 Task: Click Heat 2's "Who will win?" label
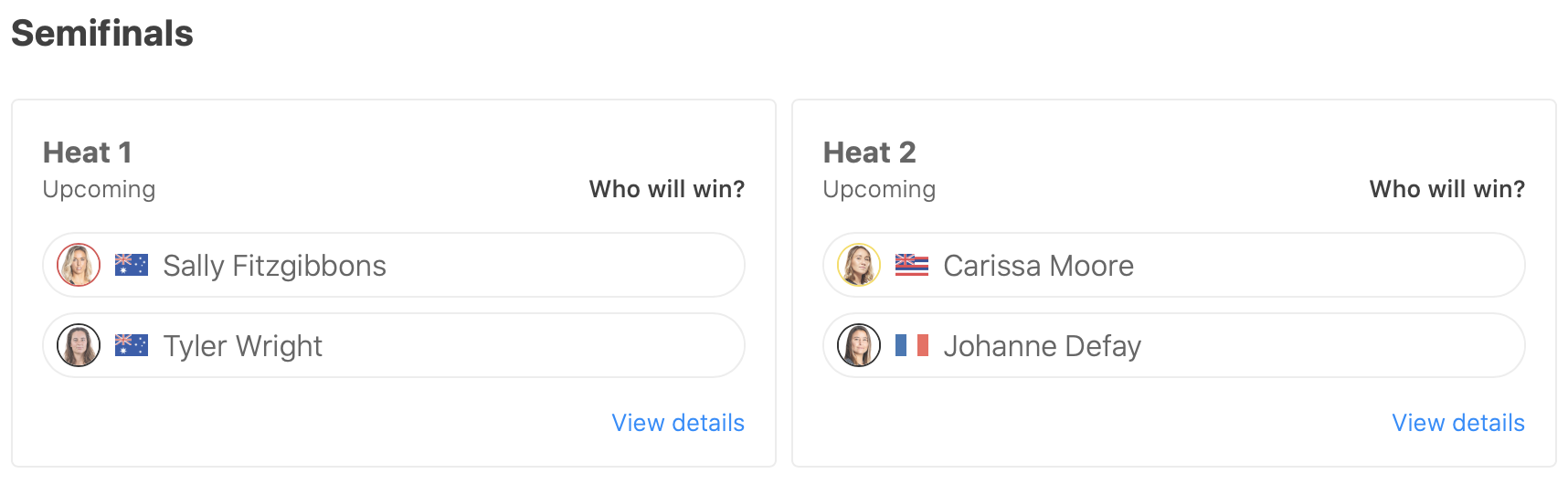tap(1446, 189)
